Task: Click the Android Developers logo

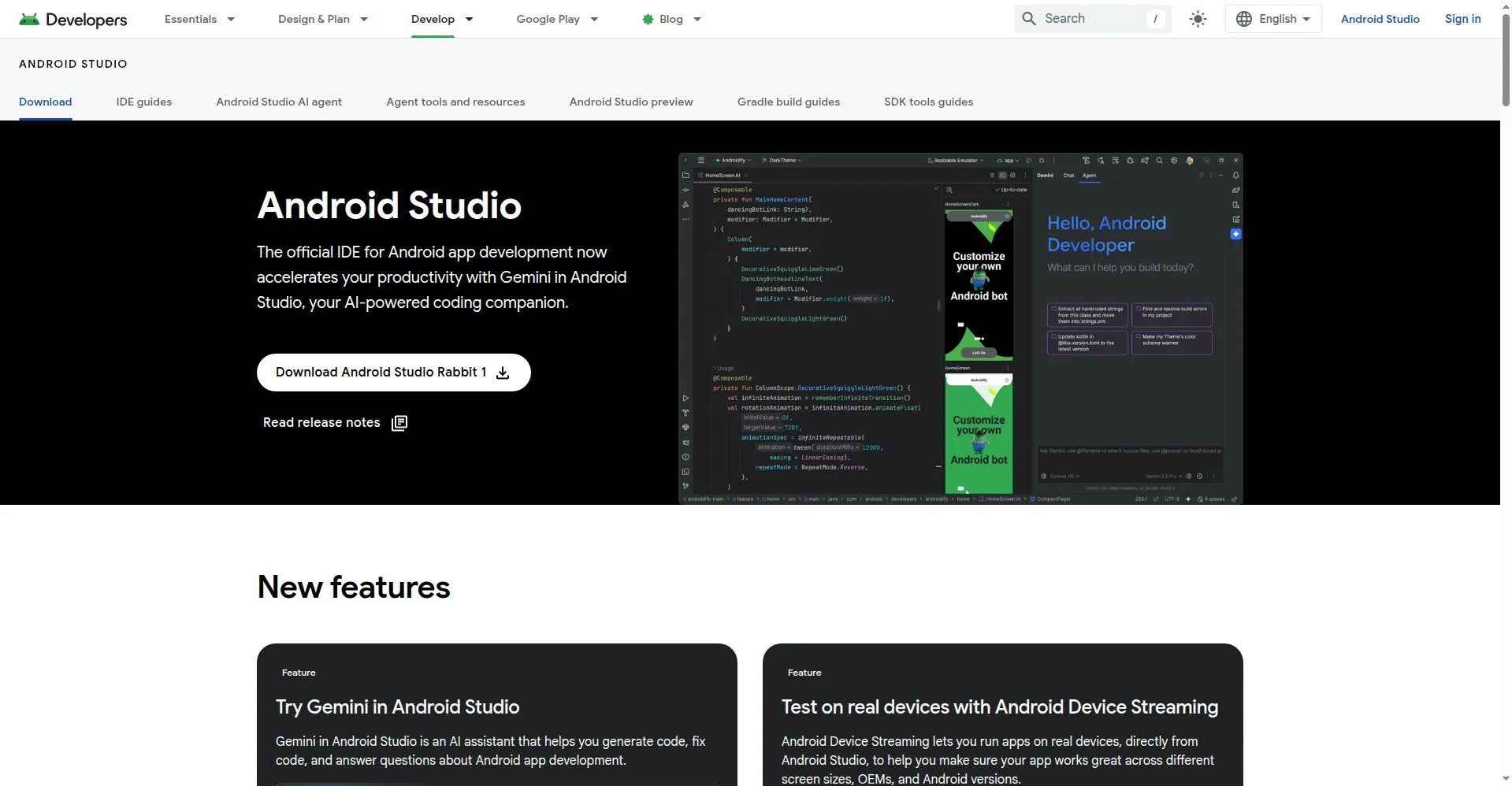Action: pos(73,19)
